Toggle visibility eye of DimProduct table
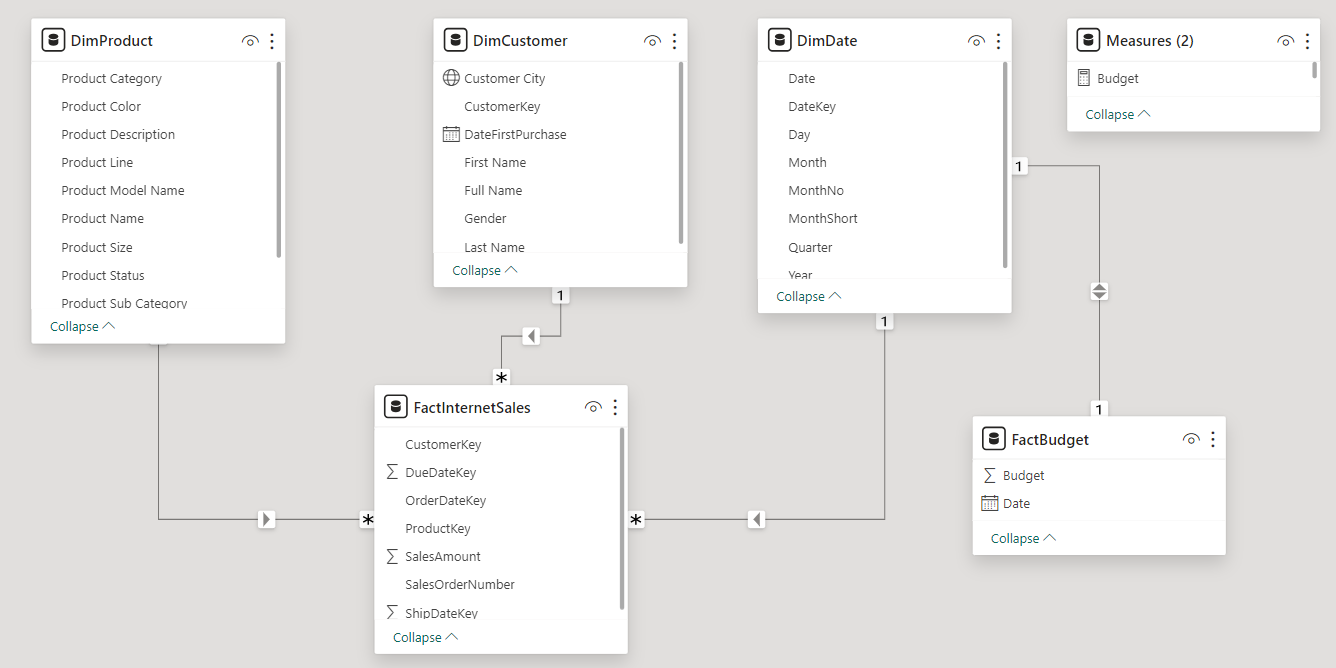Screen dimensions: 1336x668 pos(250,41)
